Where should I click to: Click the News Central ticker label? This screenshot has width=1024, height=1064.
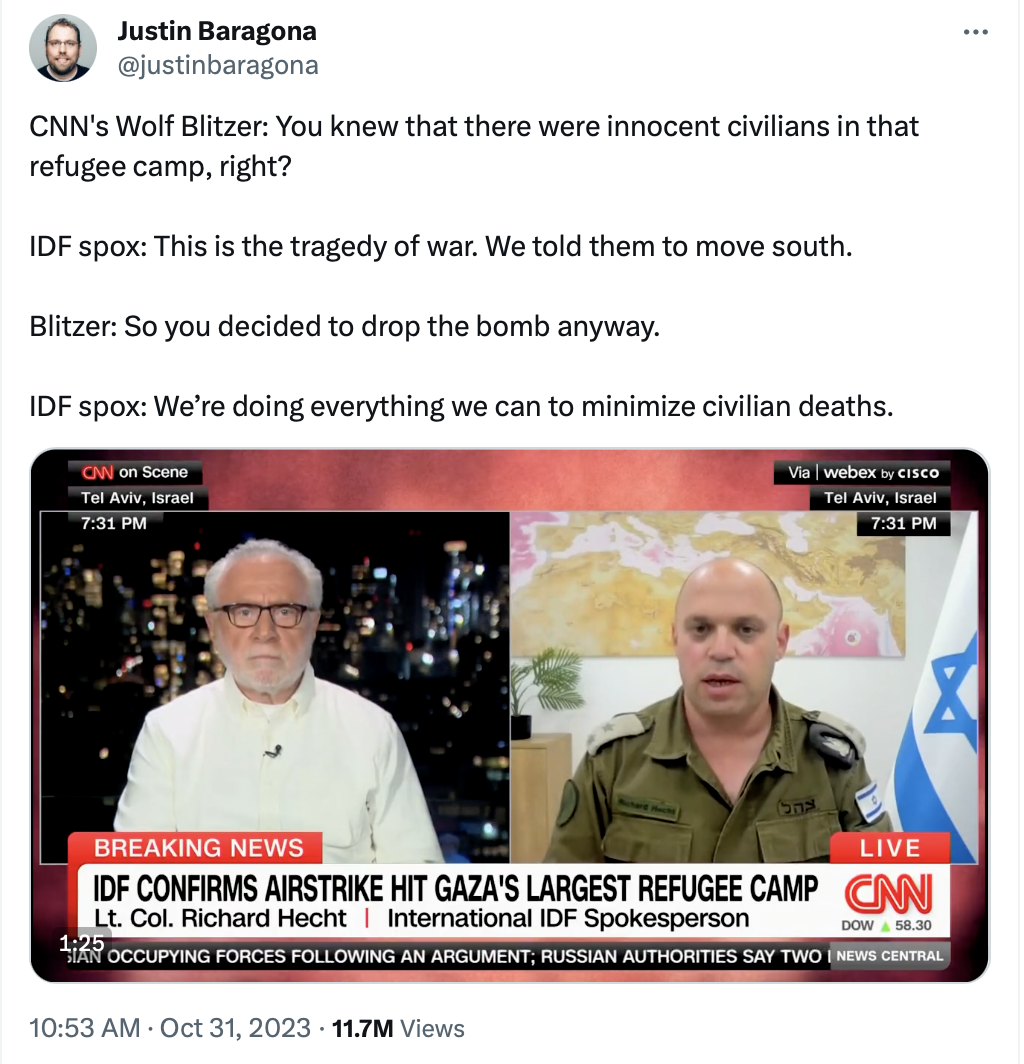[890, 955]
